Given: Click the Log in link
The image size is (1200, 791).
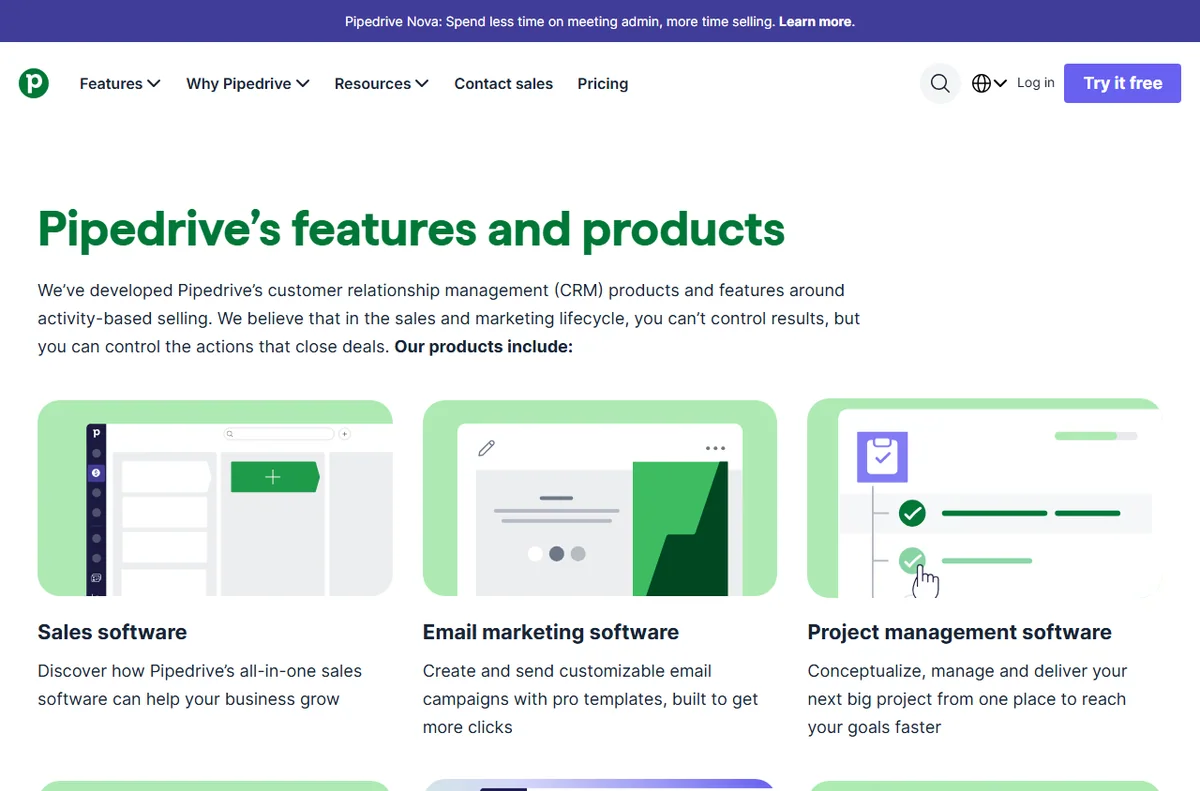Looking at the screenshot, I should (x=1036, y=83).
